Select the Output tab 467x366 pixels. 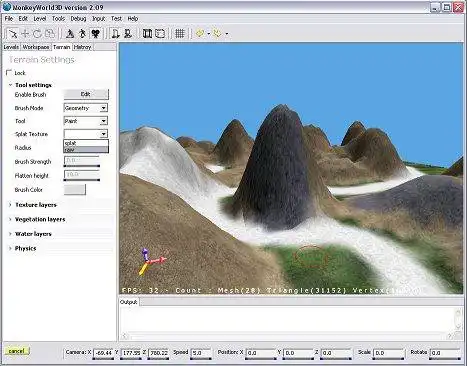click(x=129, y=302)
